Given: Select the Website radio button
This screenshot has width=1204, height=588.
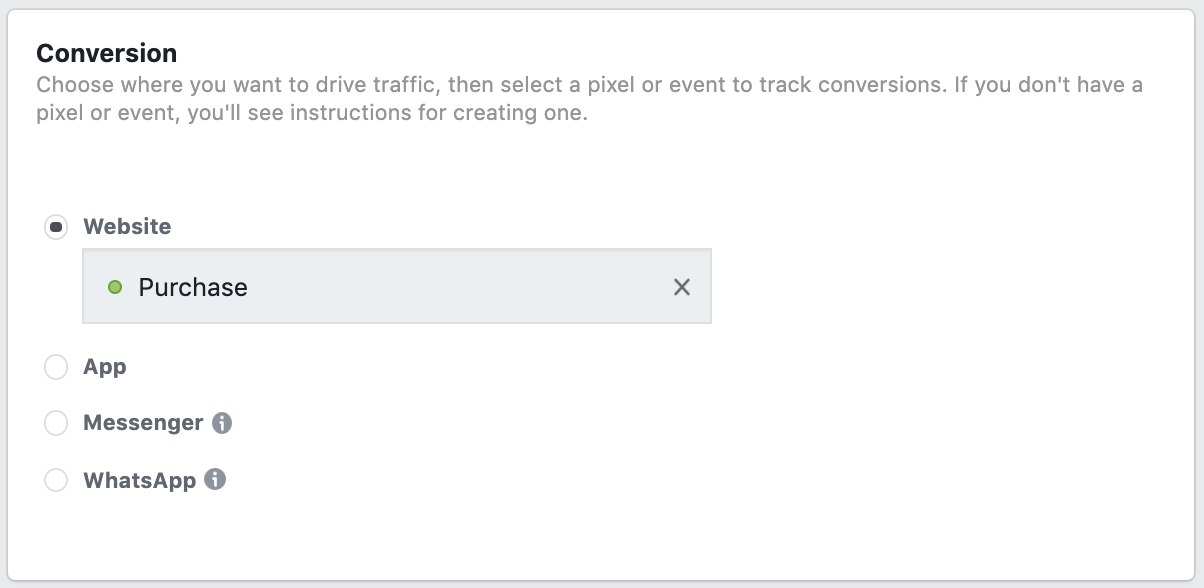Looking at the screenshot, I should (x=56, y=227).
